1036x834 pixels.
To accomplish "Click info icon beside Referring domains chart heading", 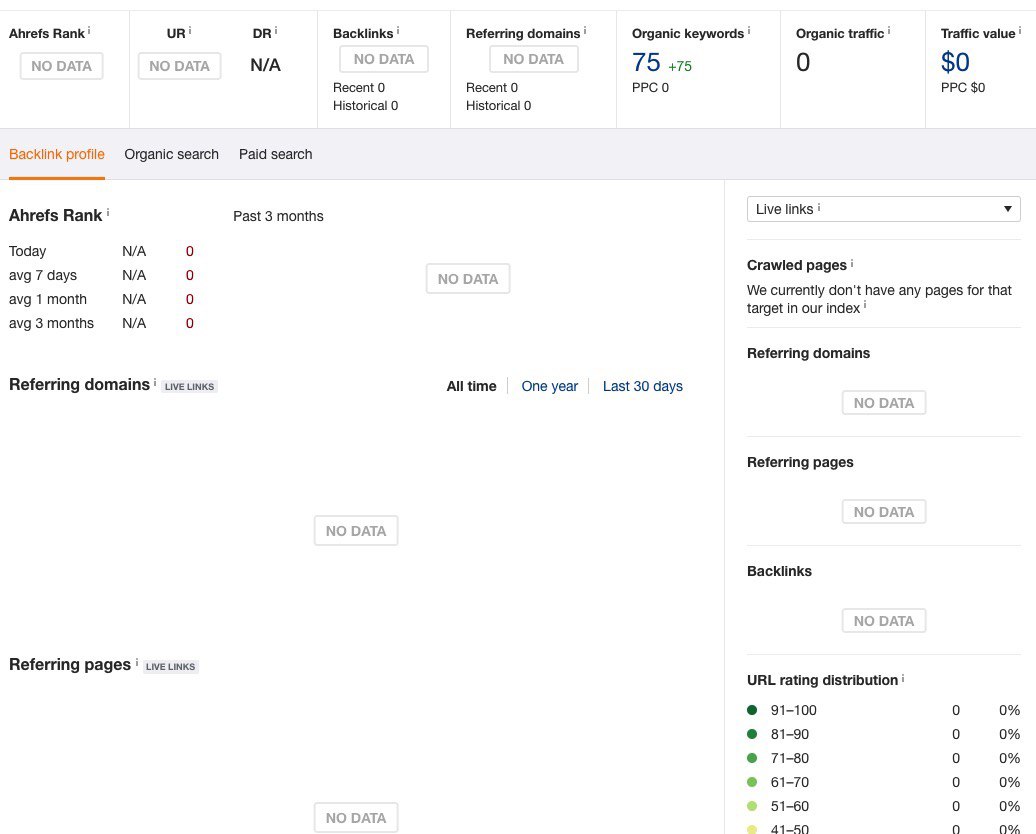I will click(155, 382).
